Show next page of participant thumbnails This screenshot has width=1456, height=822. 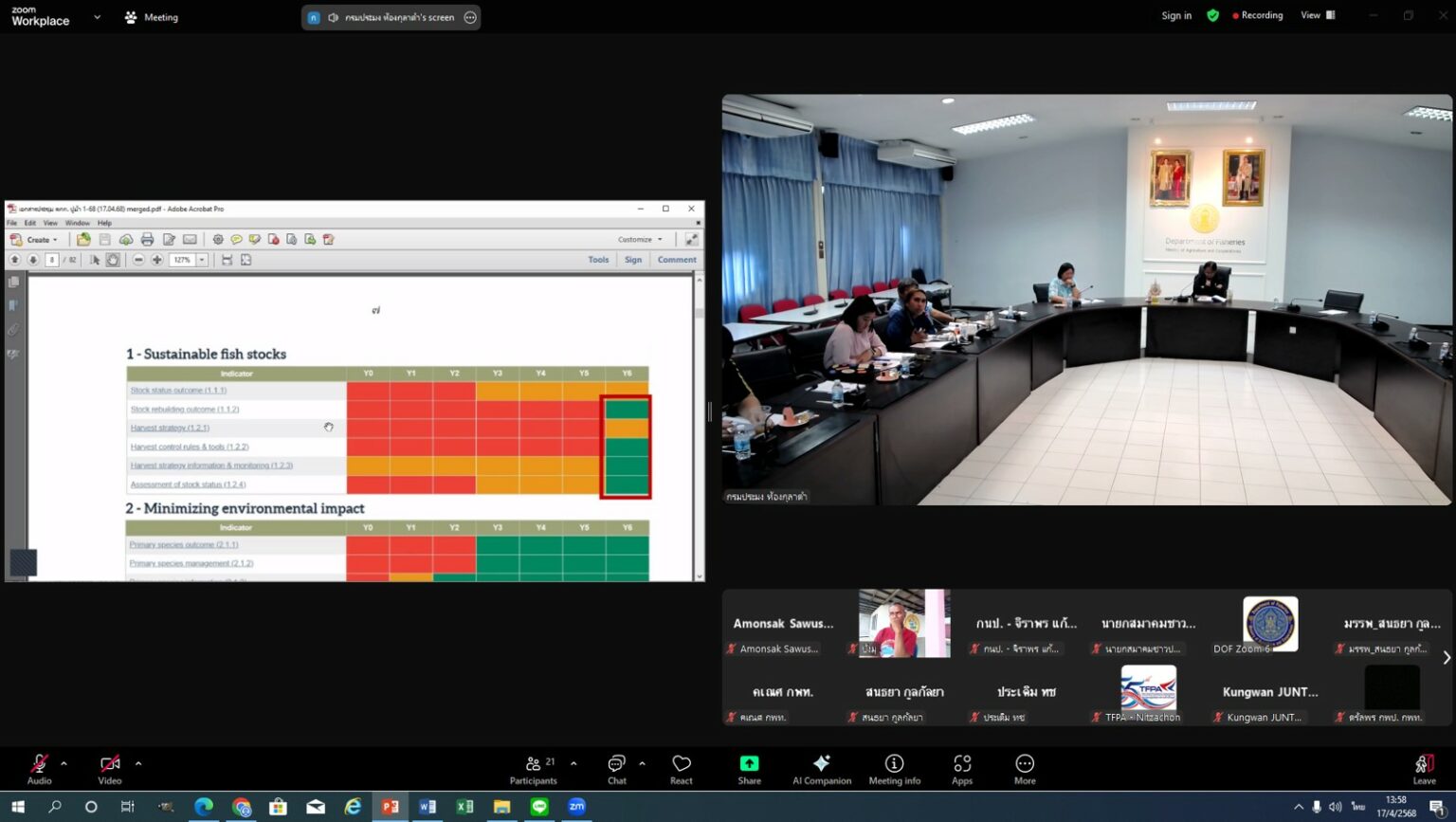coord(1446,657)
